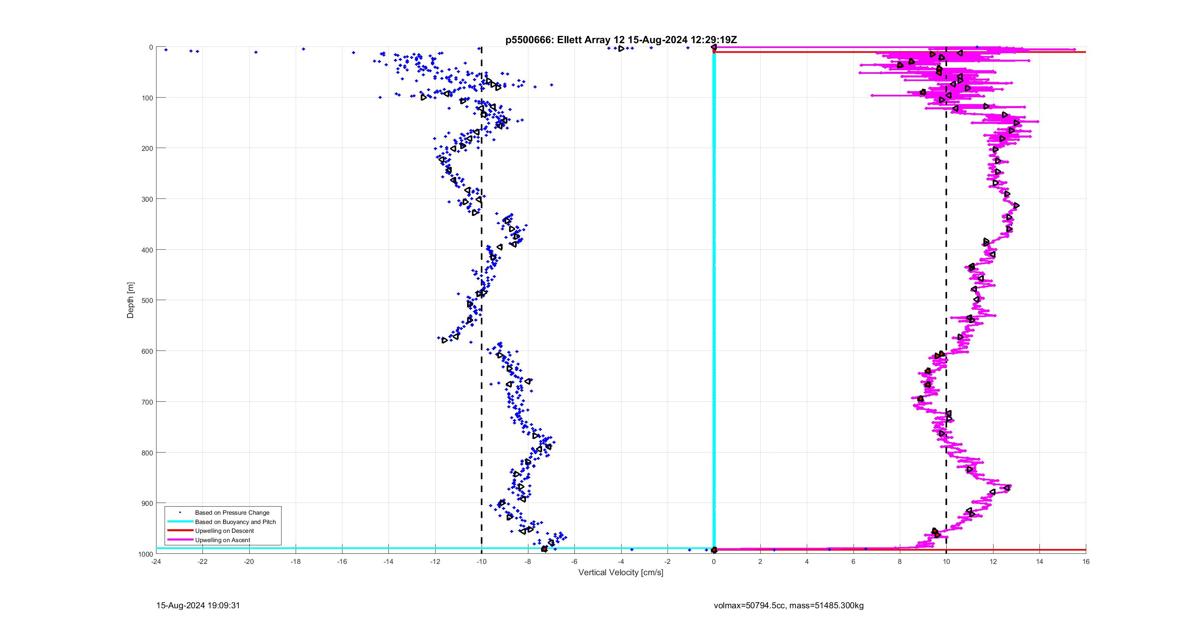Click legend entry 'Upwelling on Ascent'
Viewport: 1200px width, 622px height.
point(223,540)
